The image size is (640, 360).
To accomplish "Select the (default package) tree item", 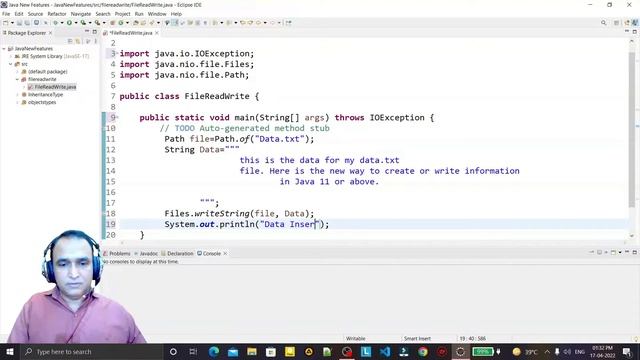I will click(x=44, y=71).
